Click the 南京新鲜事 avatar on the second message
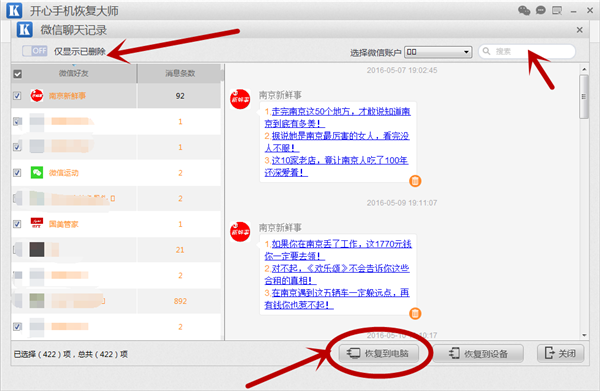The width and height of the screenshot is (600, 391). click(240, 232)
